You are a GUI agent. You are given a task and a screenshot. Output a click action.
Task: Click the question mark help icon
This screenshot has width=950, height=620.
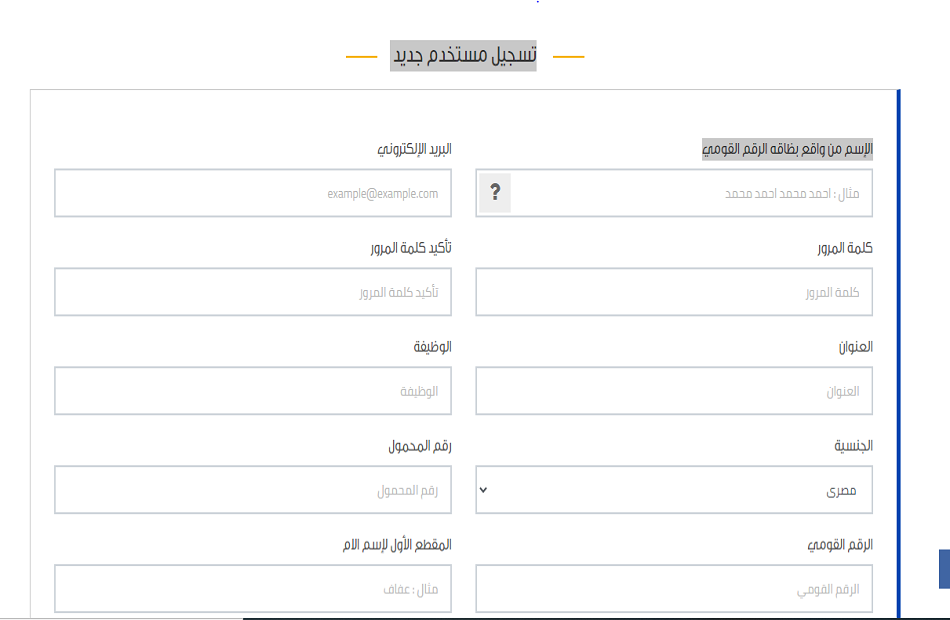495,193
